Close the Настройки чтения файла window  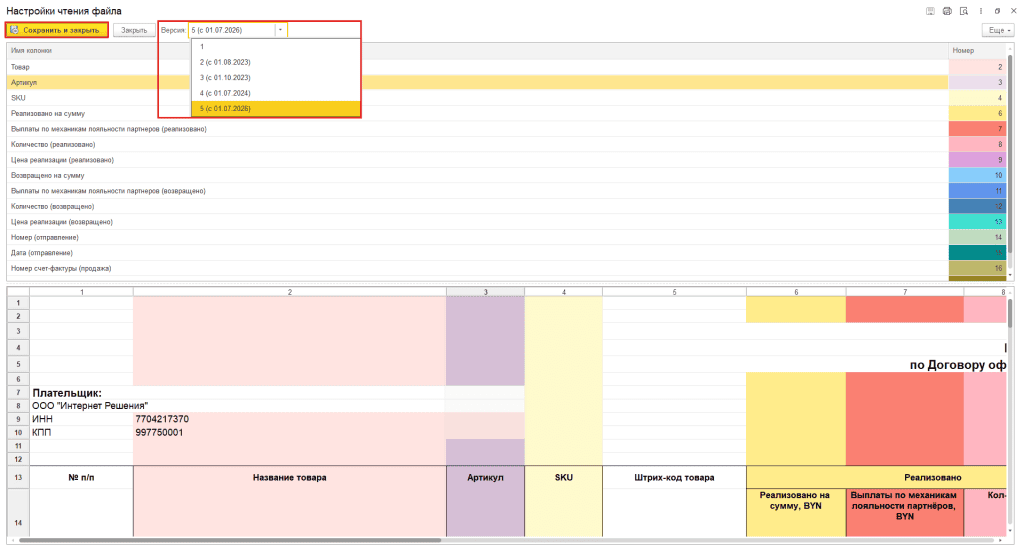pos(1014,11)
